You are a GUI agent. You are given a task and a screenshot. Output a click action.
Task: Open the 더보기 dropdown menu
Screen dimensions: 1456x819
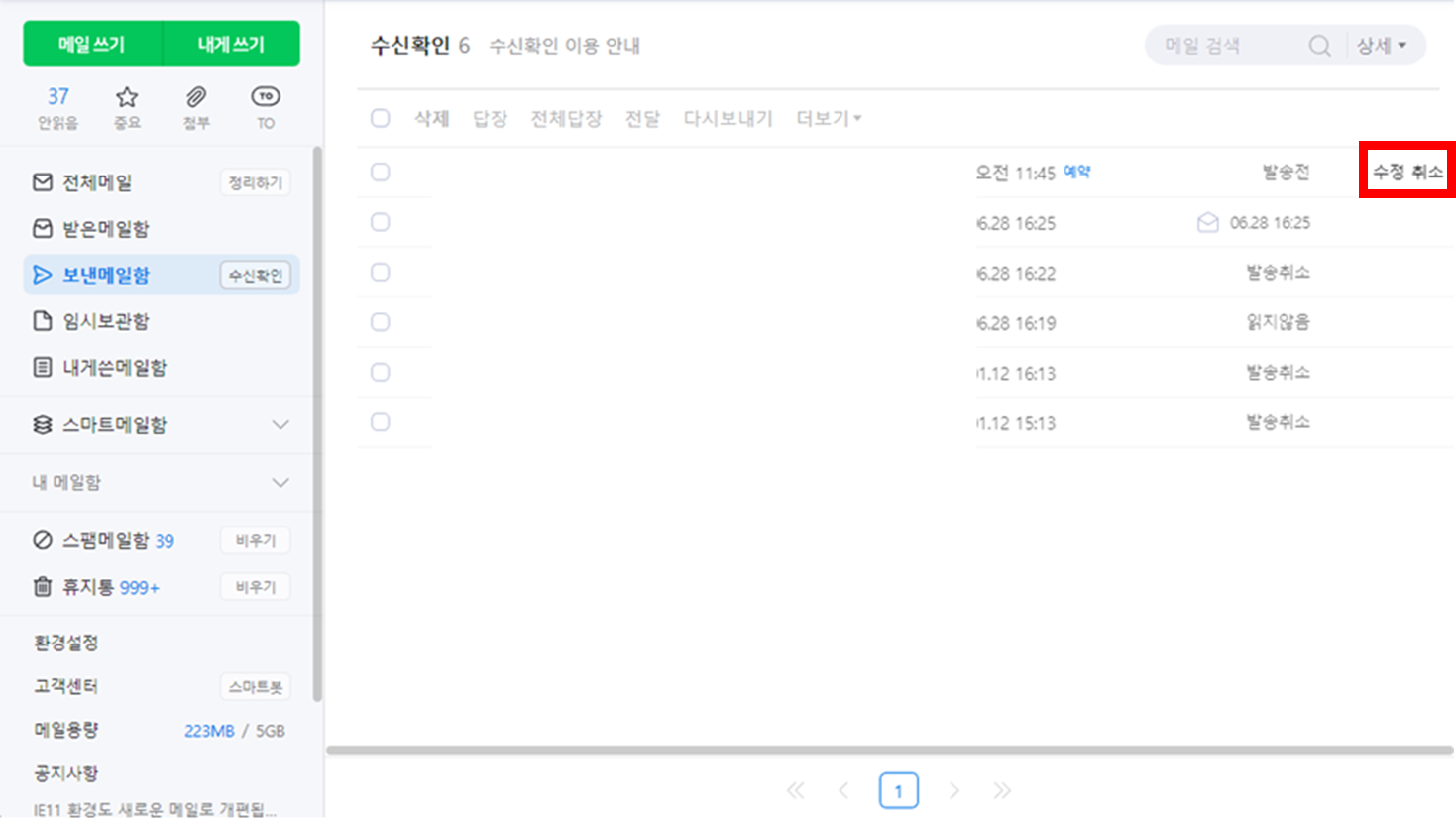tap(829, 117)
